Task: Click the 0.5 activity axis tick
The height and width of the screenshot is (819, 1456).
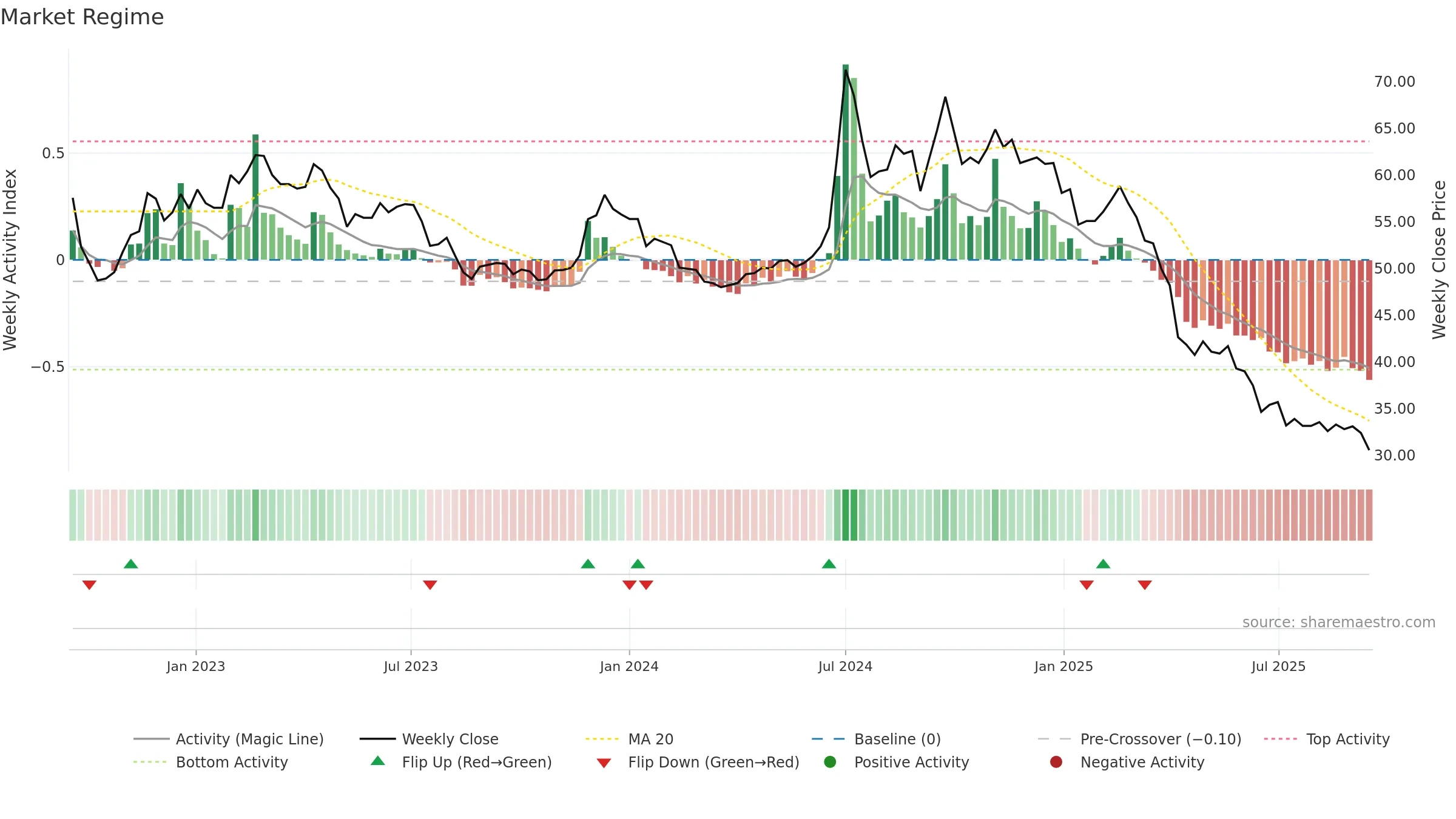Action: coord(53,153)
